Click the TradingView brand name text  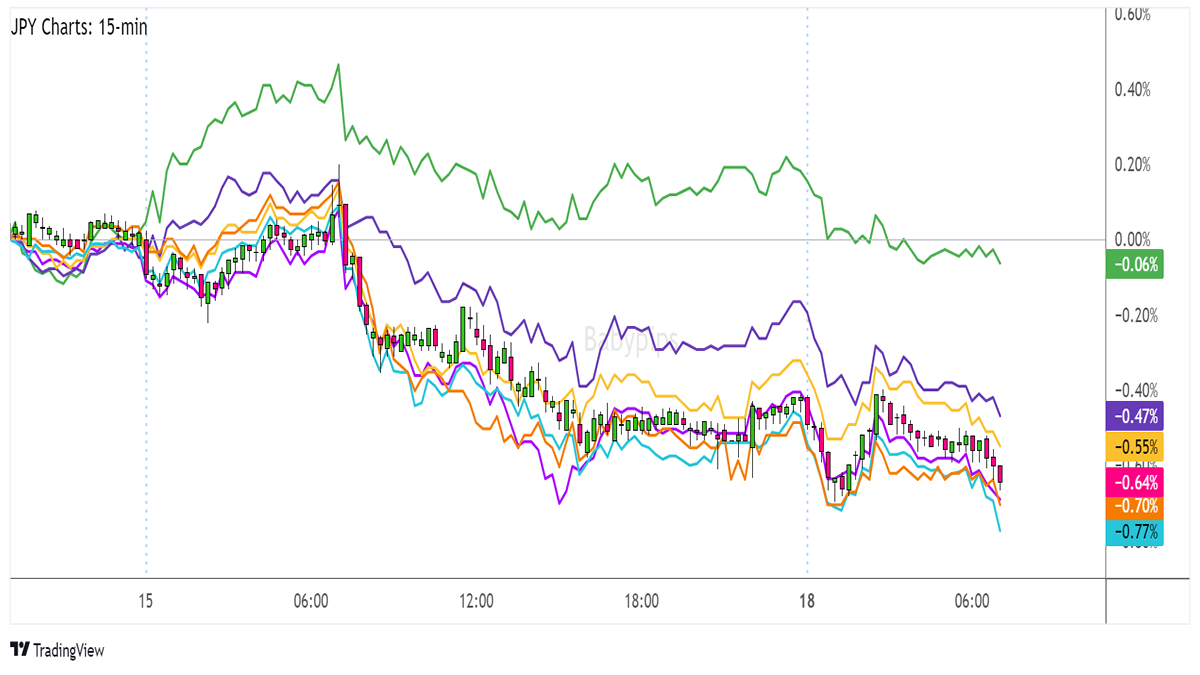(x=68, y=650)
